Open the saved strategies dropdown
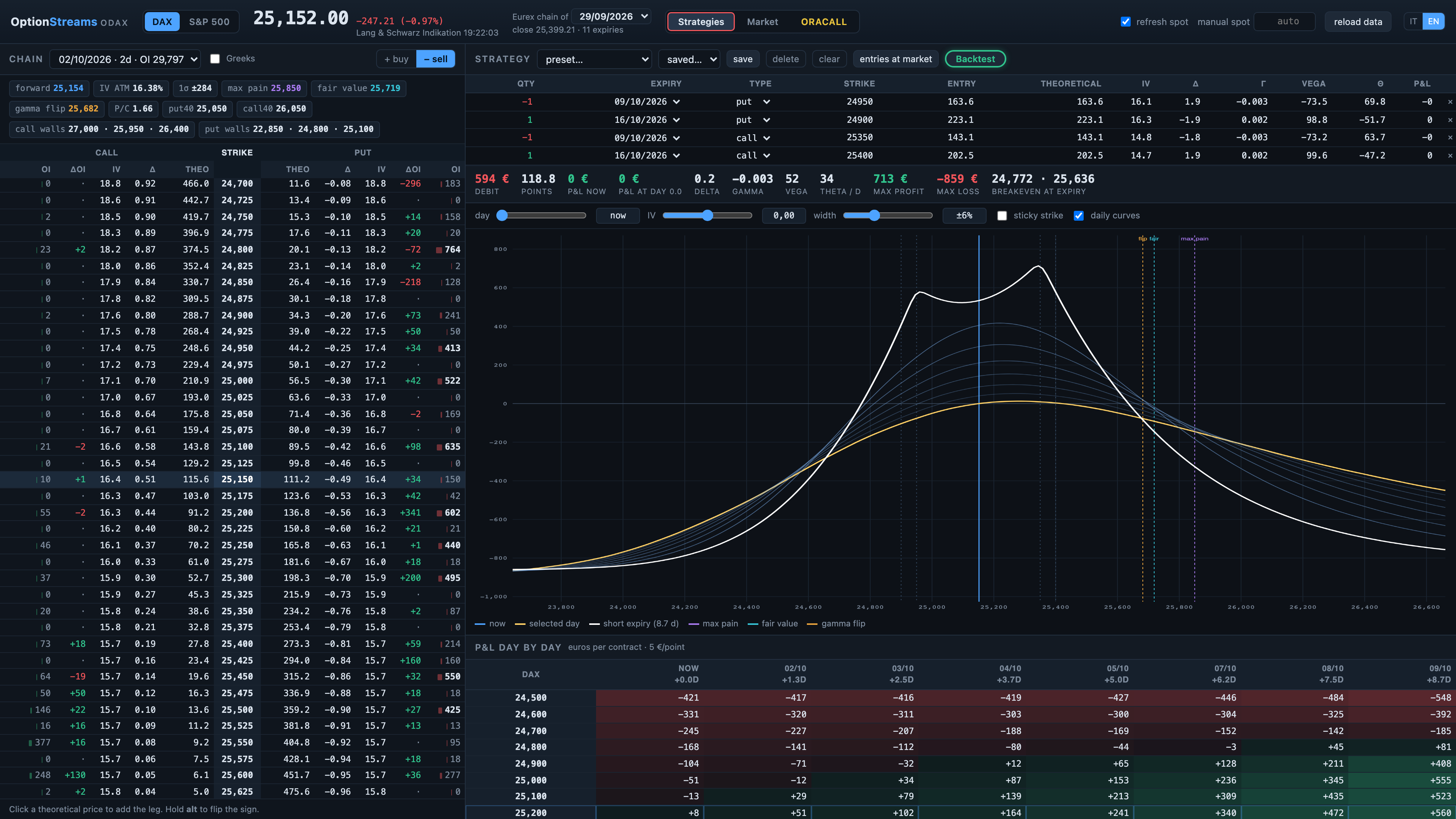 click(689, 59)
